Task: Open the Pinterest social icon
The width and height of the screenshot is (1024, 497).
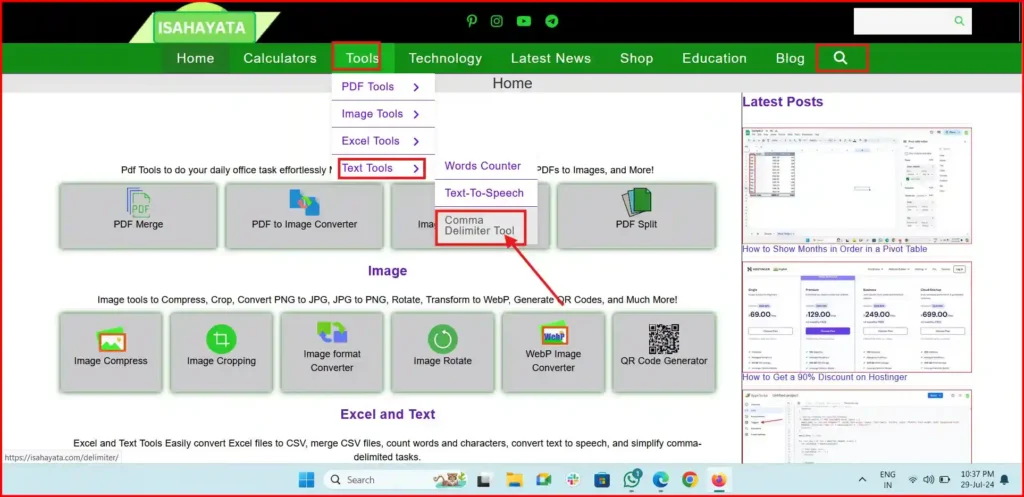Action: click(x=472, y=21)
